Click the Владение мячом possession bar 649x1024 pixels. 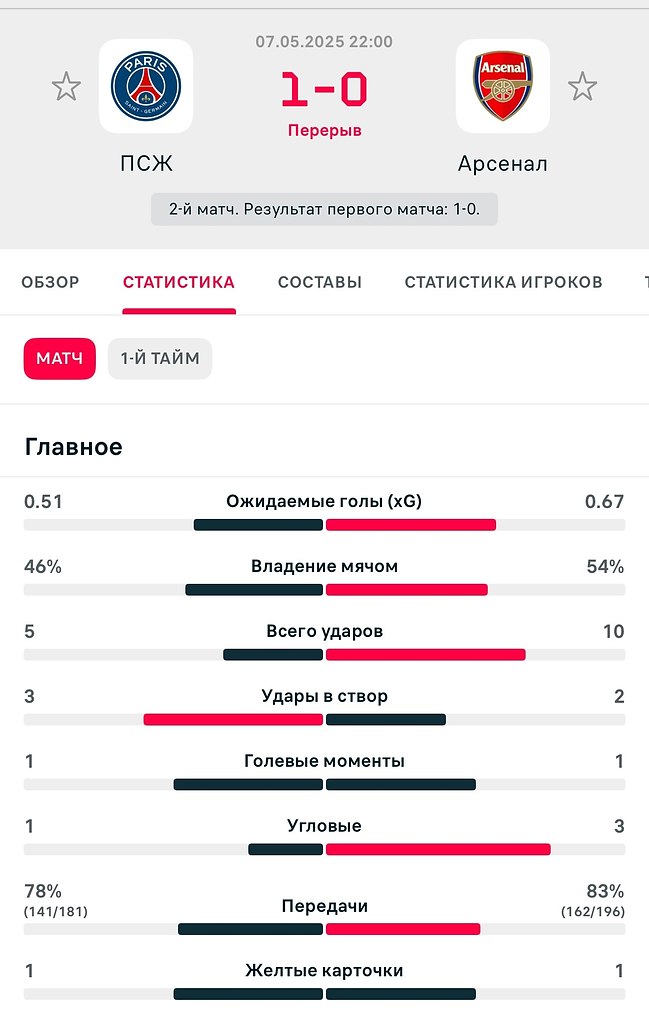click(x=324, y=590)
